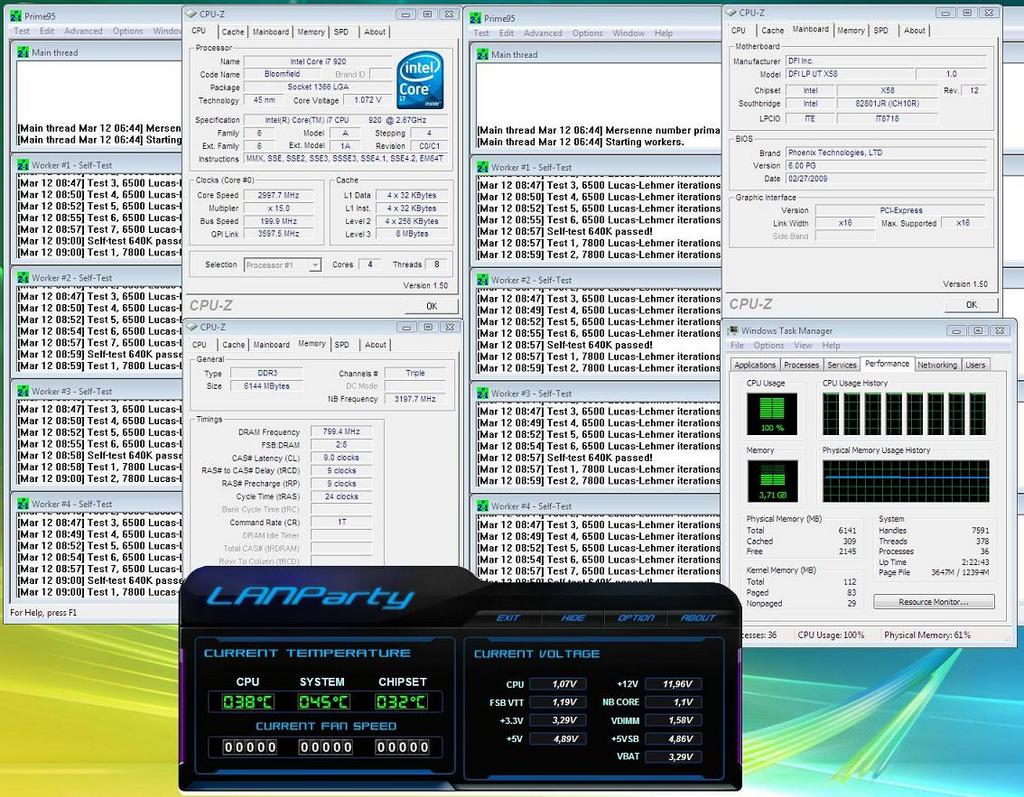Click the Resource Monitor button
Viewport: 1024px width, 797px height.
tap(933, 602)
